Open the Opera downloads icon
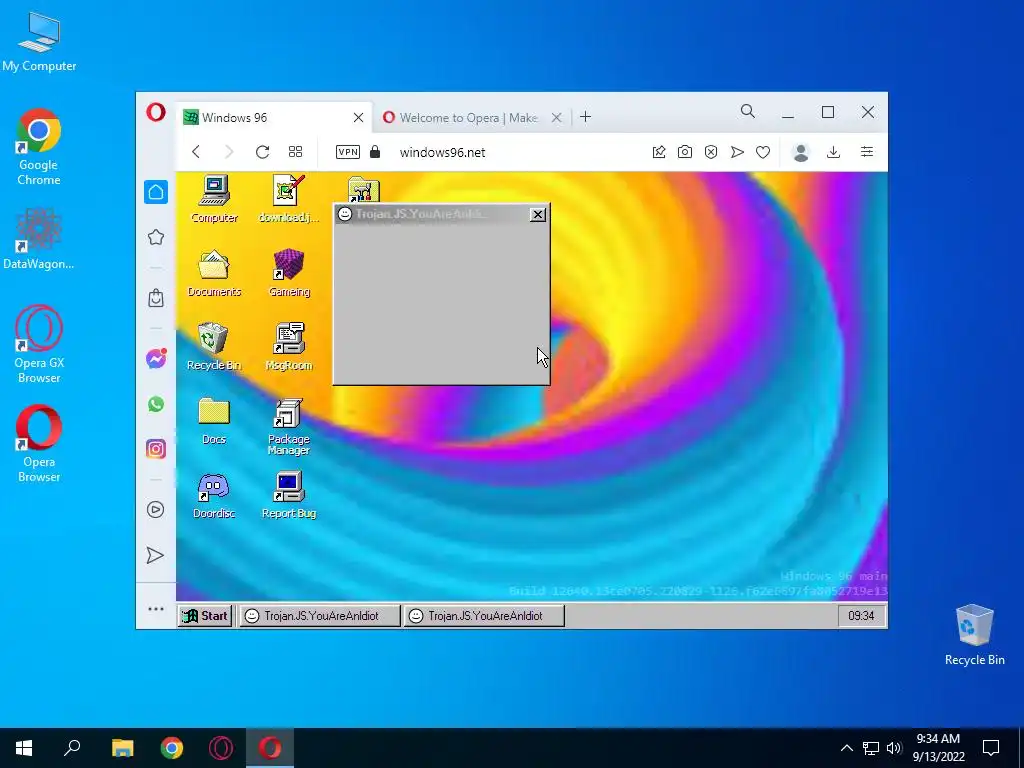This screenshot has height=768, width=1024. point(833,152)
